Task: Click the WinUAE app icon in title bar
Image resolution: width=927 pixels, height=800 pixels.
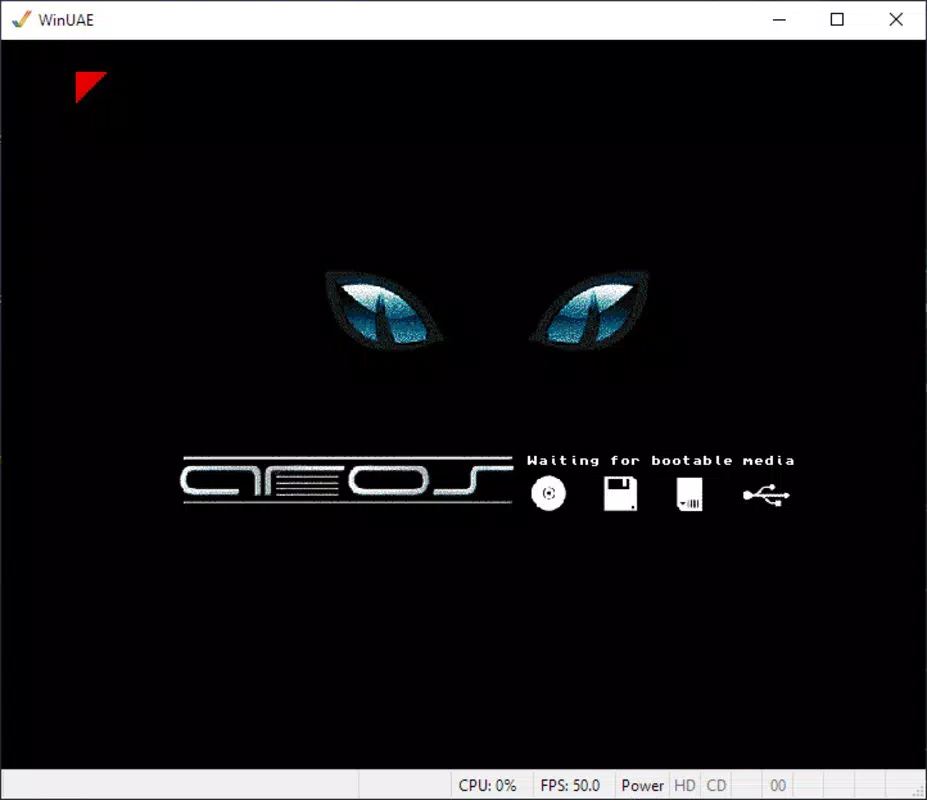Action: click(21, 20)
